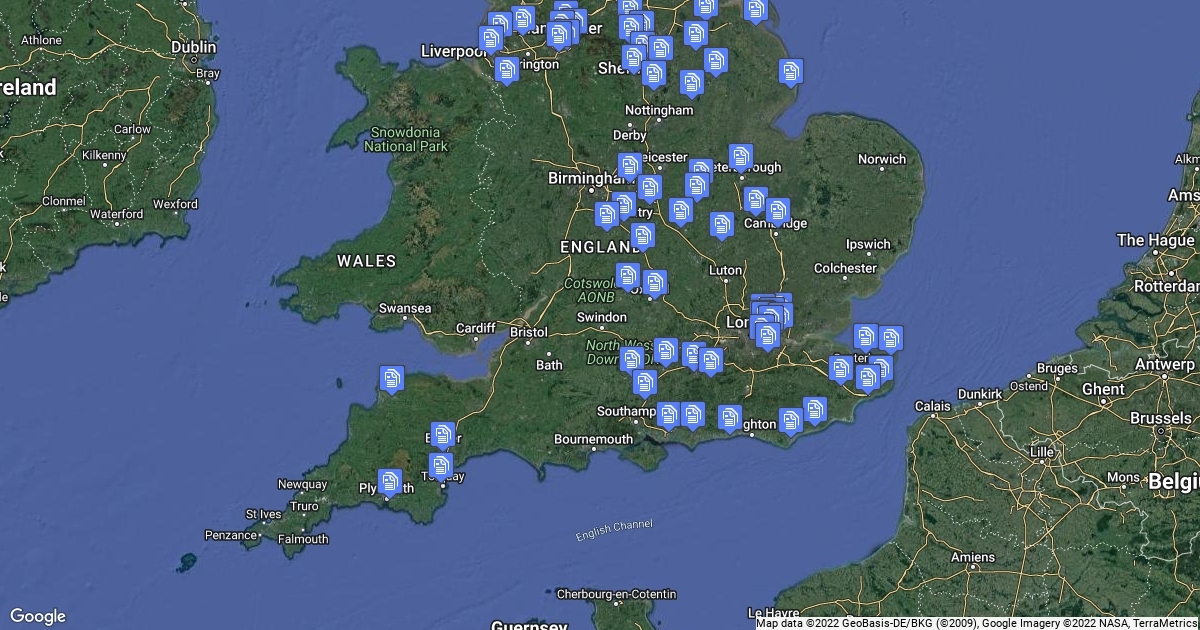The height and width of the screenshot is (630, 1200).
Task: Open the marker directly north of Luton
Action: pos(721,224)
